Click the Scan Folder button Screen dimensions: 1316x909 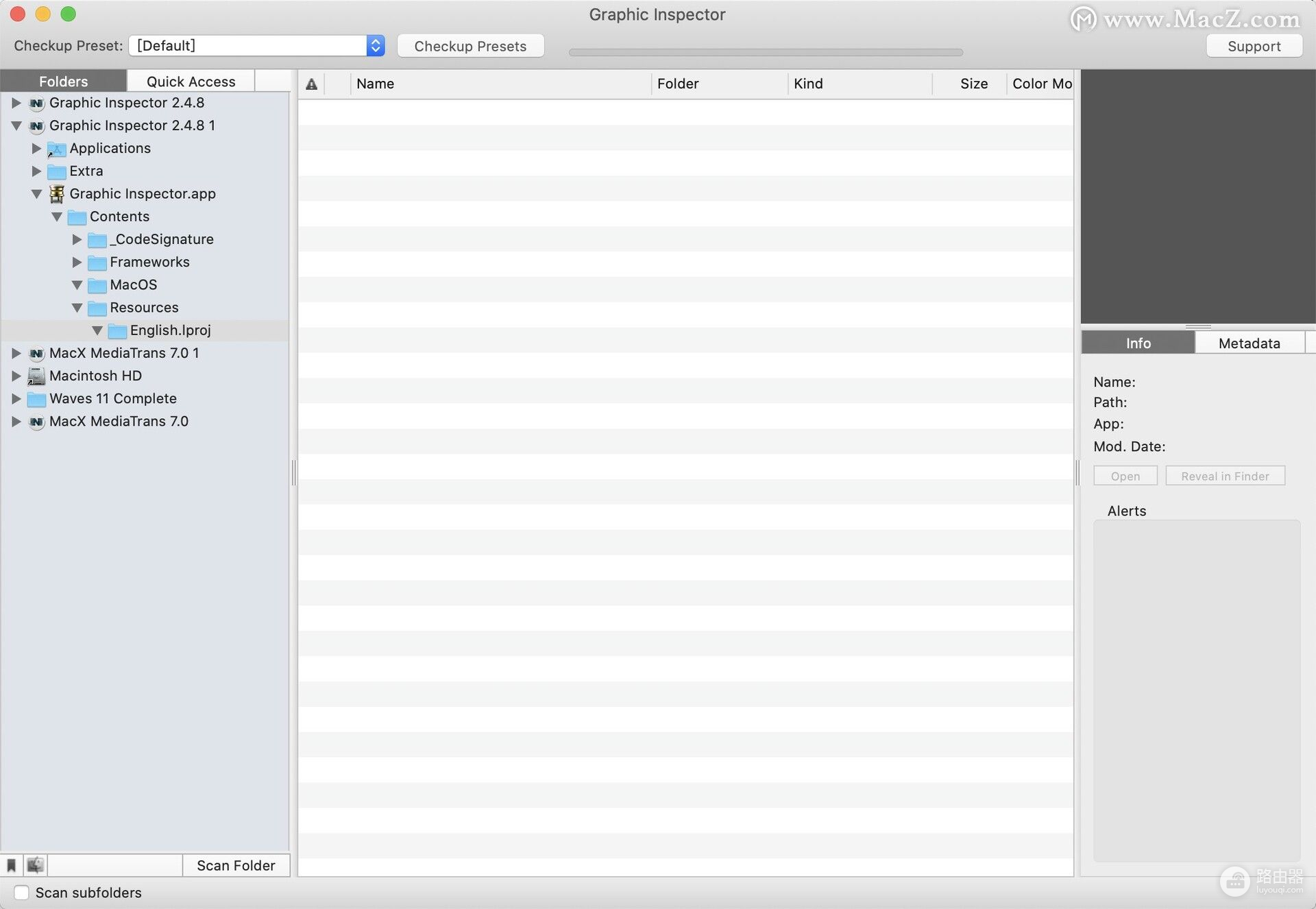(x=236, y=866)
